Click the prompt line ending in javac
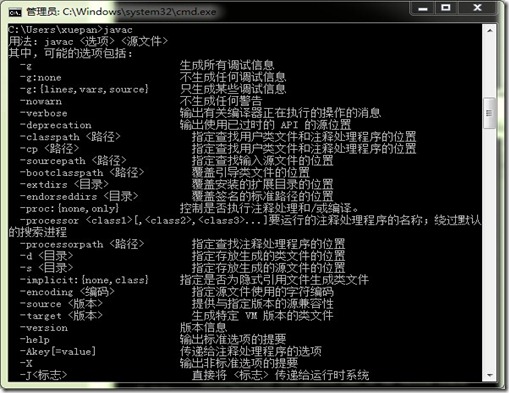This screenshot has height=393, width=509. (x=70, y=30)
